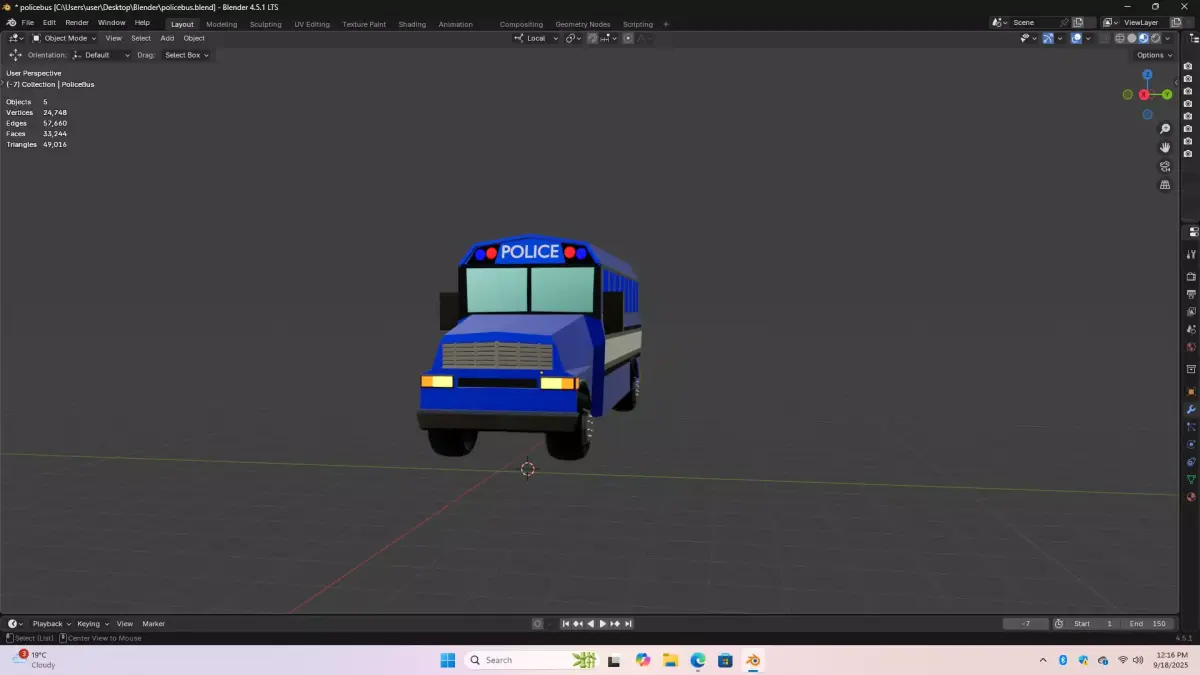Expand the Options dropdown
This screenshot has width=1200, height=675.
(x=1154, y=55)
